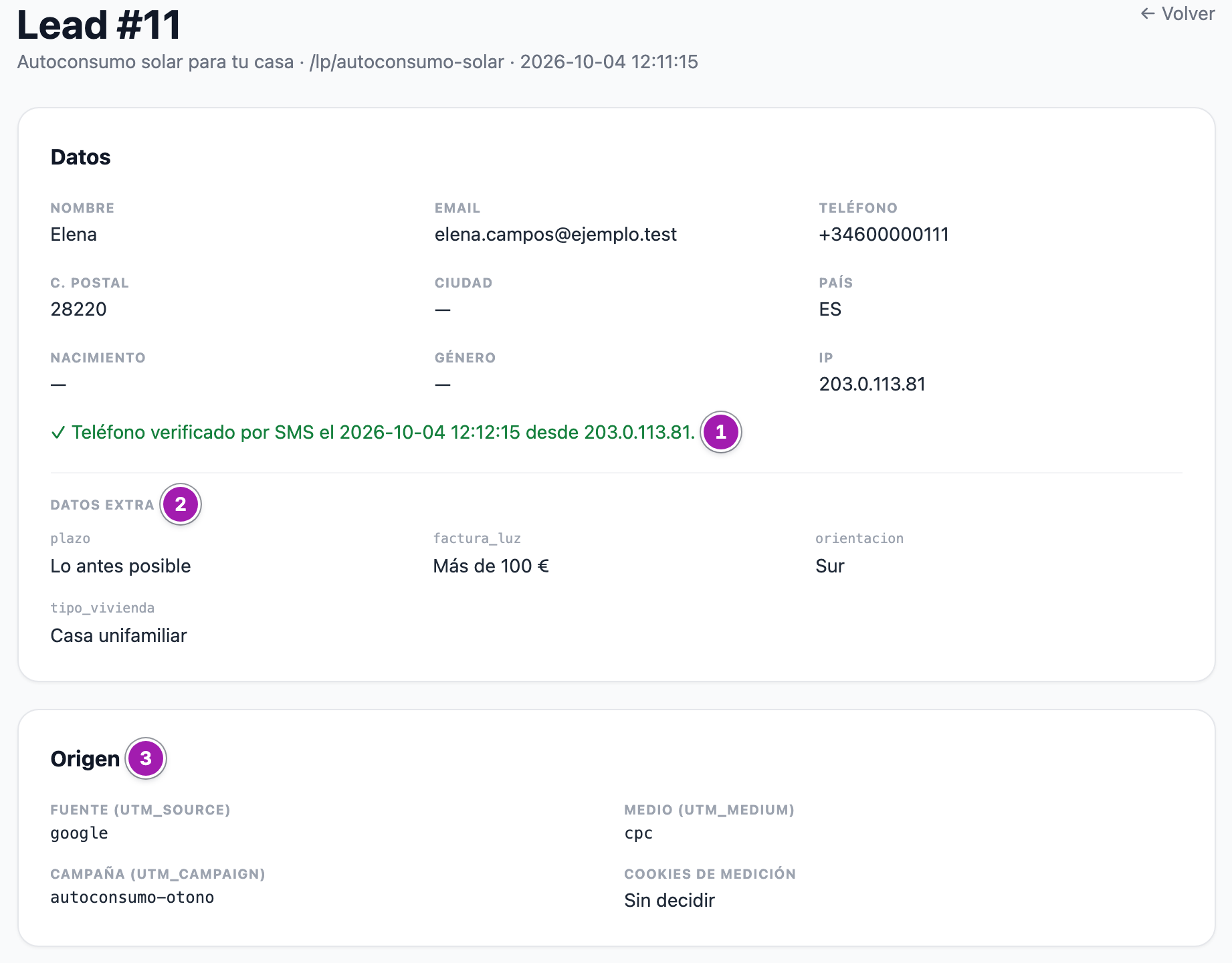Click the GÉNERO field label
1232x963 pixels.
click(466, 358)
